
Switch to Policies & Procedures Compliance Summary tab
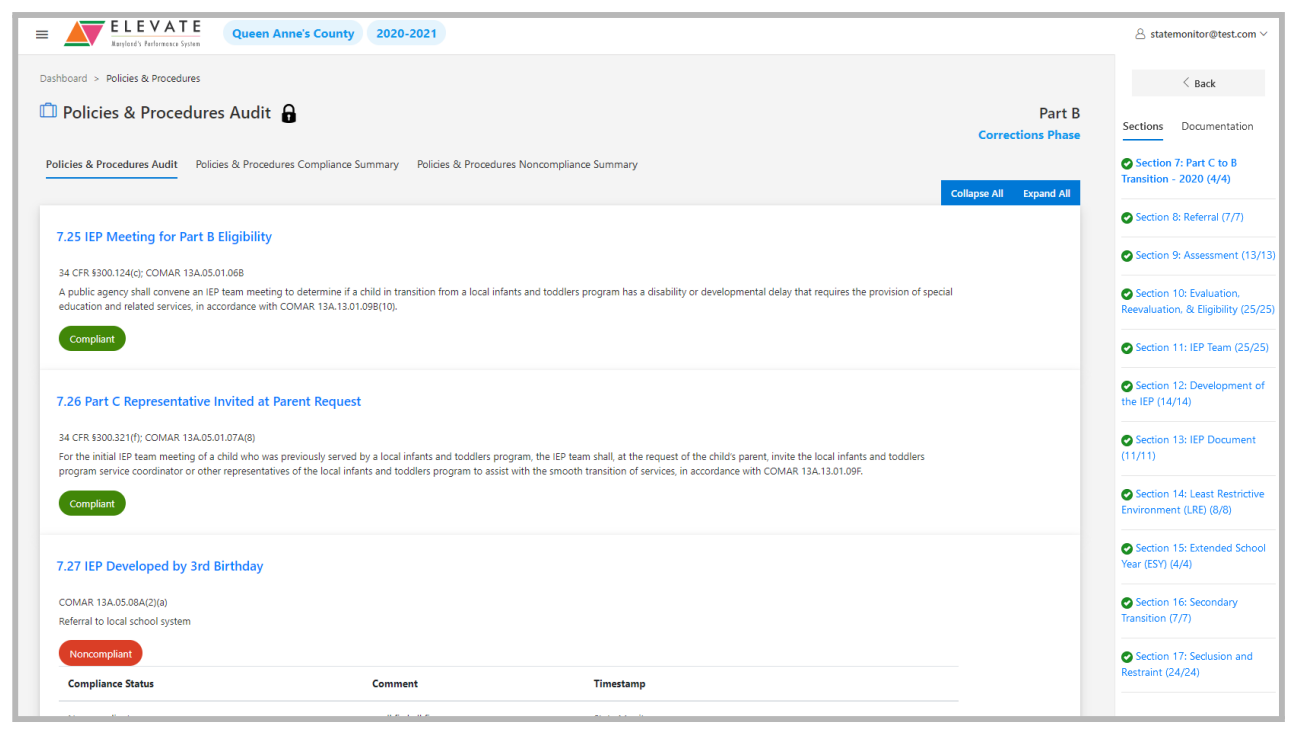(x=297, y=165)
